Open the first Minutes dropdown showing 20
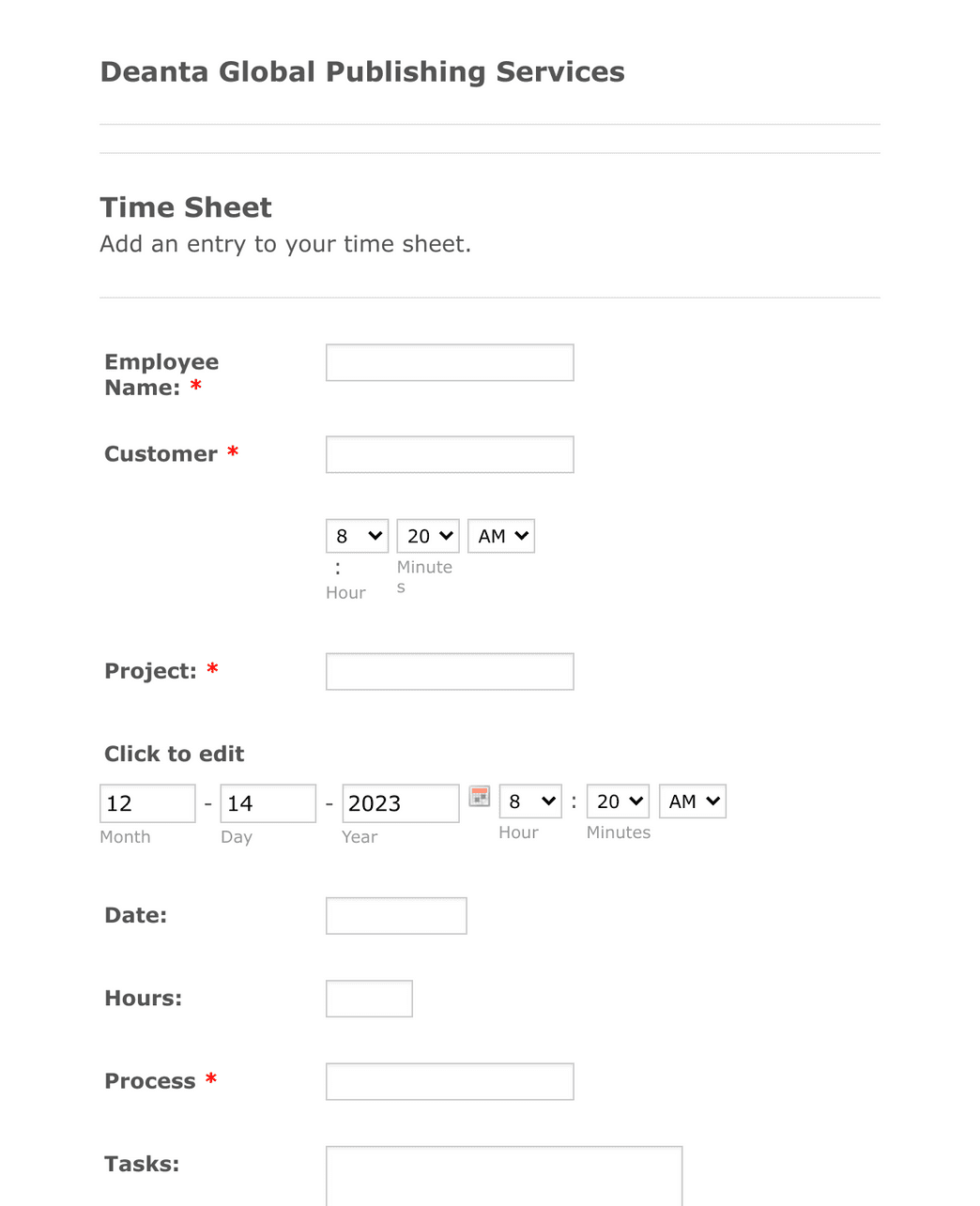Viewport: 980px width, 1206px height. (x=427, y=536)
